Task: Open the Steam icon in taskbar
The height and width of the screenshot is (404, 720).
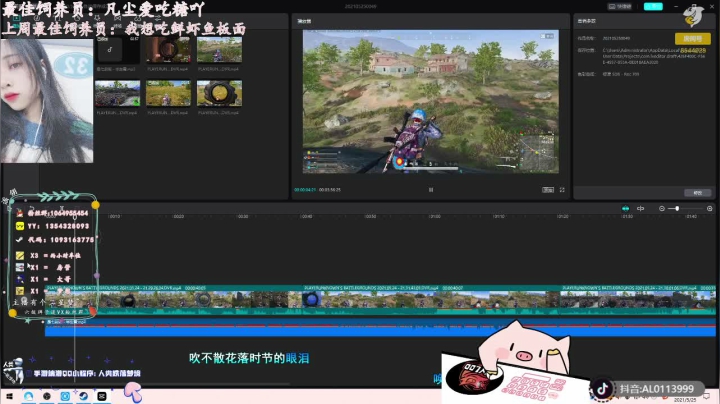Action: [x=84, y=396]
